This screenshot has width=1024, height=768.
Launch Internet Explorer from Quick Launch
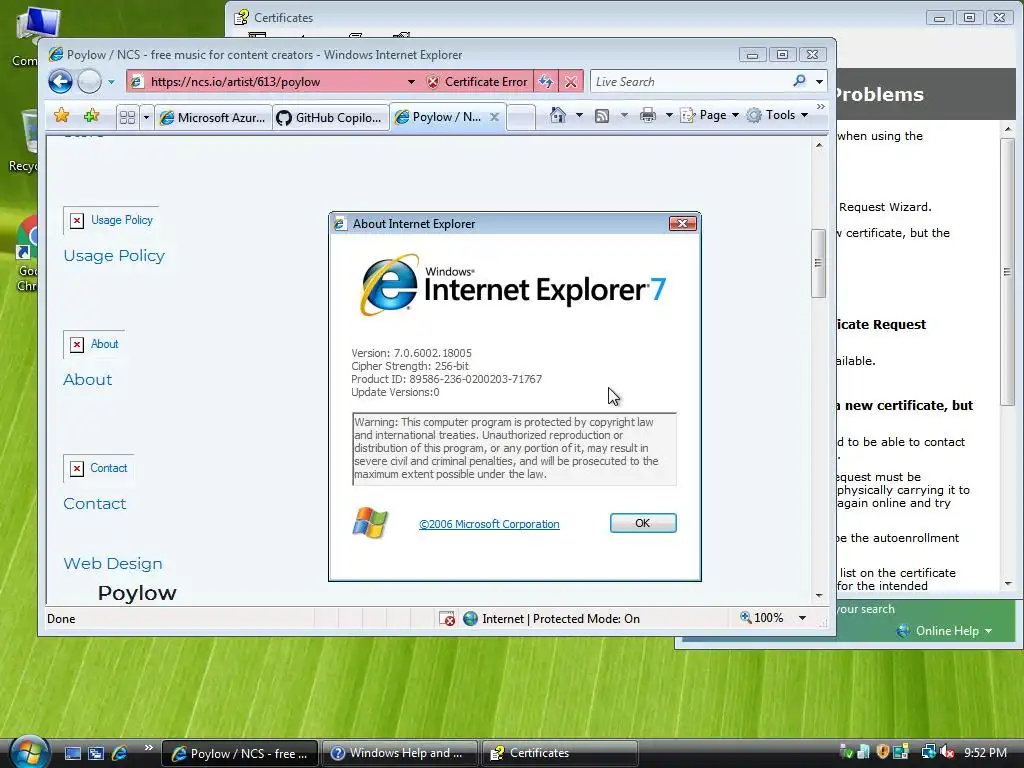click(120, 754)
